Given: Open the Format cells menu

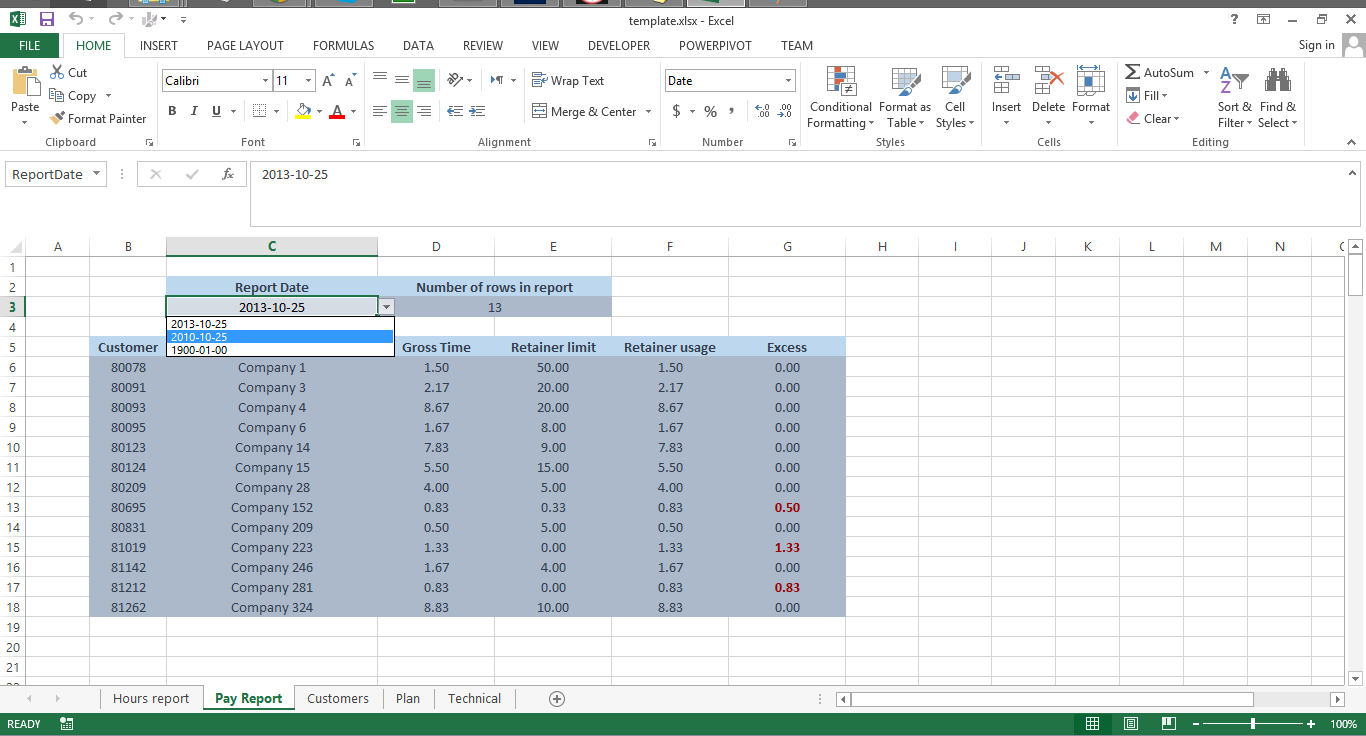Looking at the screenshot, I should [1091, 97].
